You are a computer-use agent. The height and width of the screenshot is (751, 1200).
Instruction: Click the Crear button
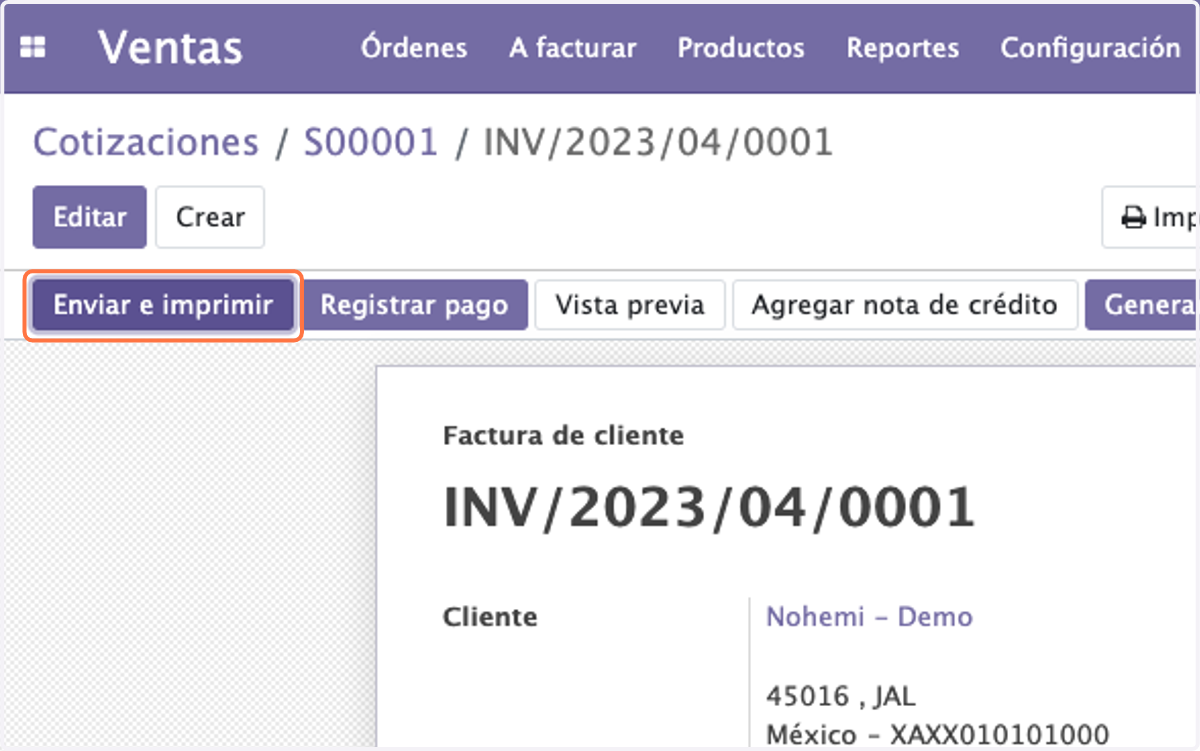(210, 217)
